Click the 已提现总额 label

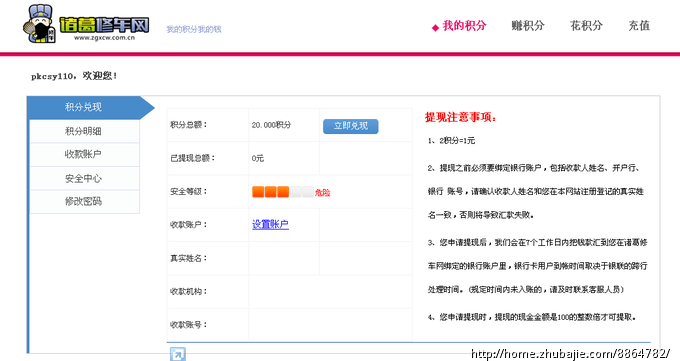point(193,158)
